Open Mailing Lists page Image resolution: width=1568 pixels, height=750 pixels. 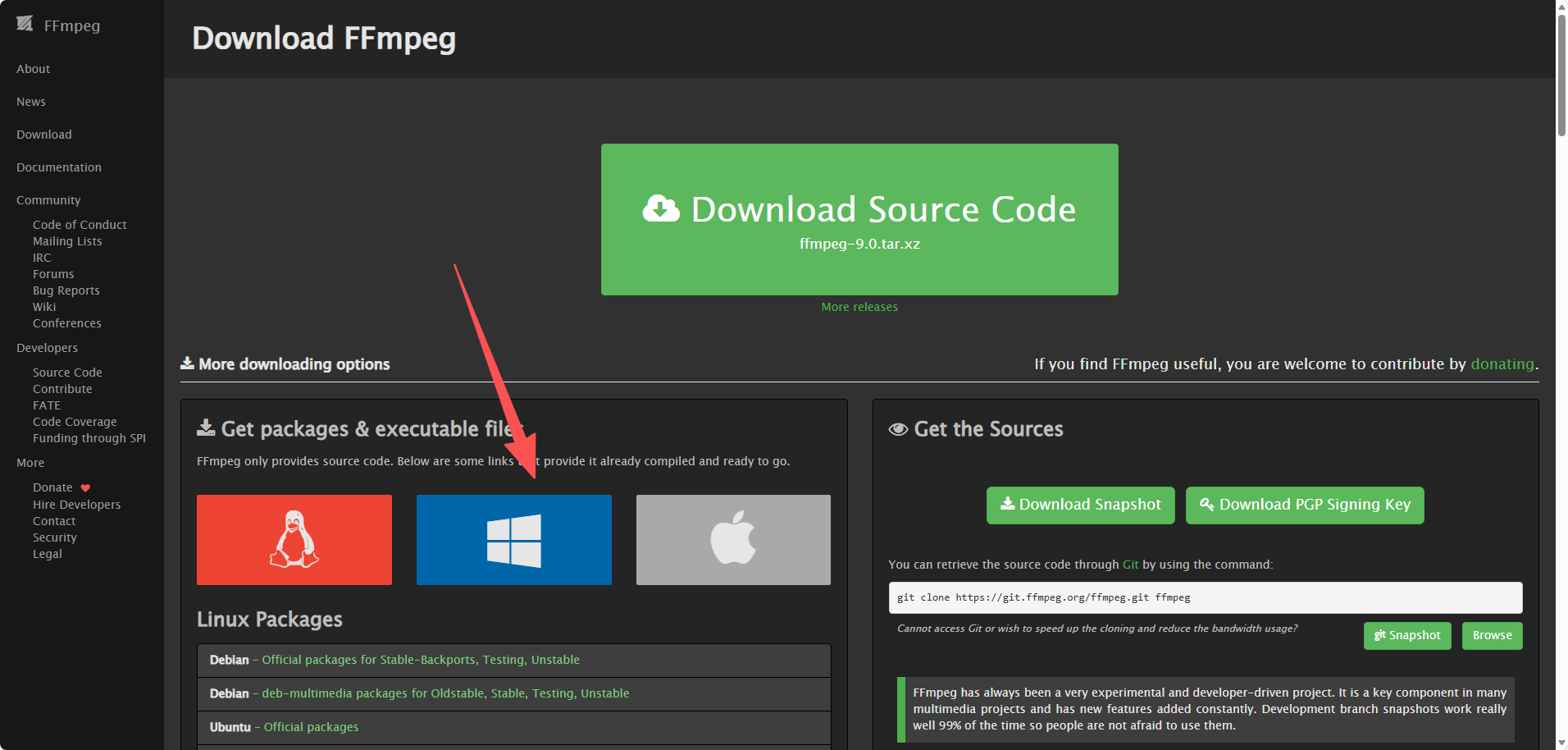point(67,241)
